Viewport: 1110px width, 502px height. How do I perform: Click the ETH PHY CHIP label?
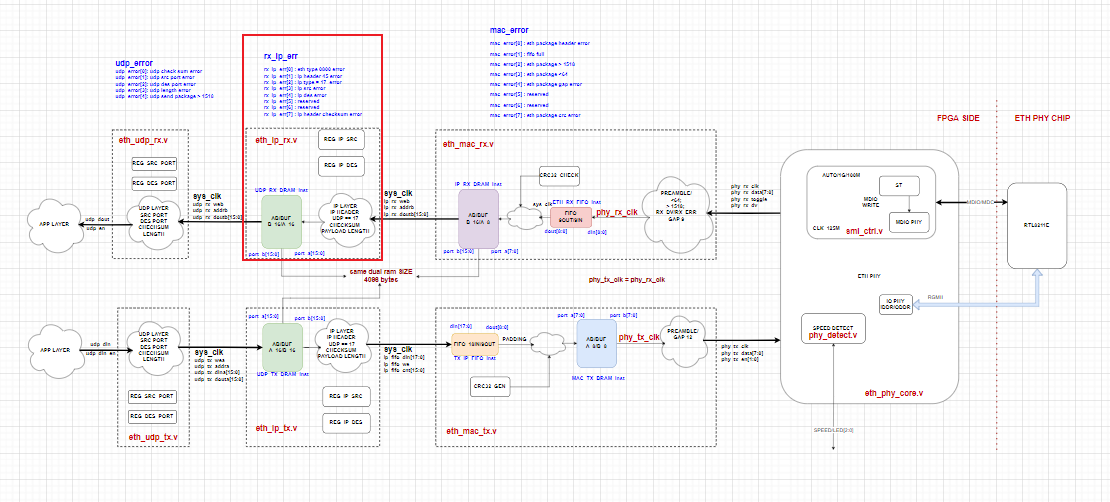coord(1041,118)
